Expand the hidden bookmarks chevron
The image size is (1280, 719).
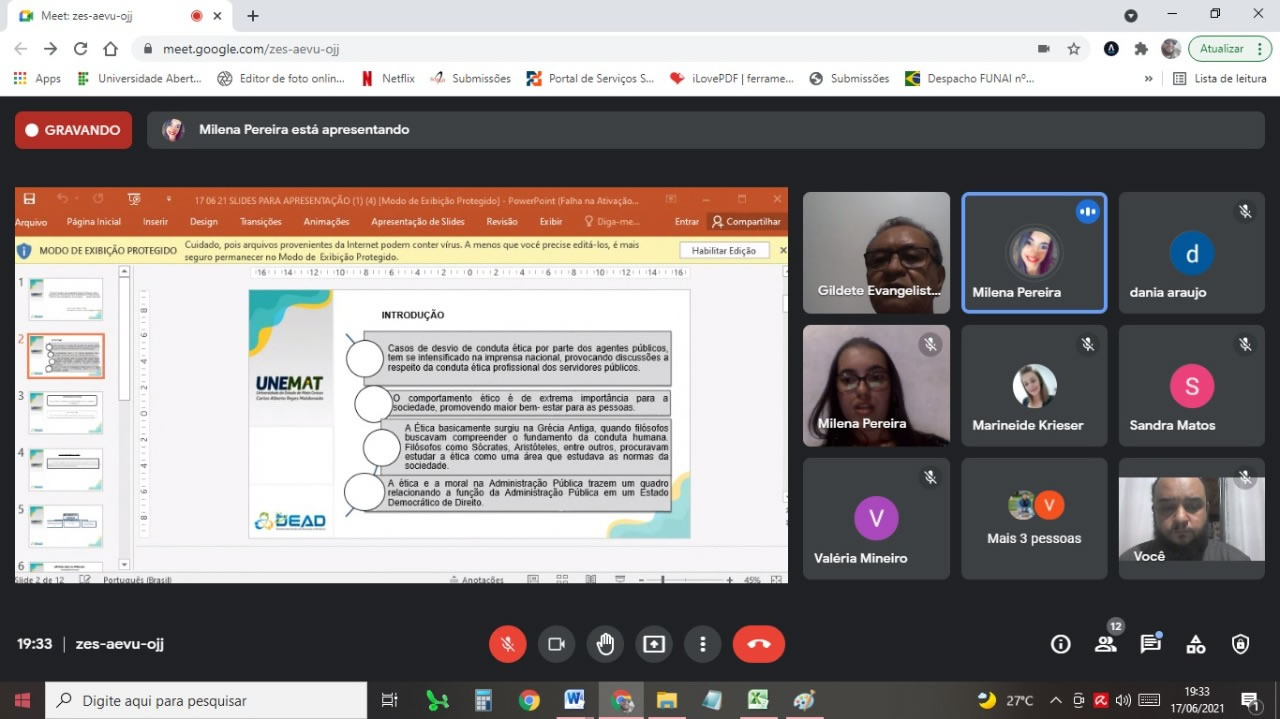pos(1148,78)
